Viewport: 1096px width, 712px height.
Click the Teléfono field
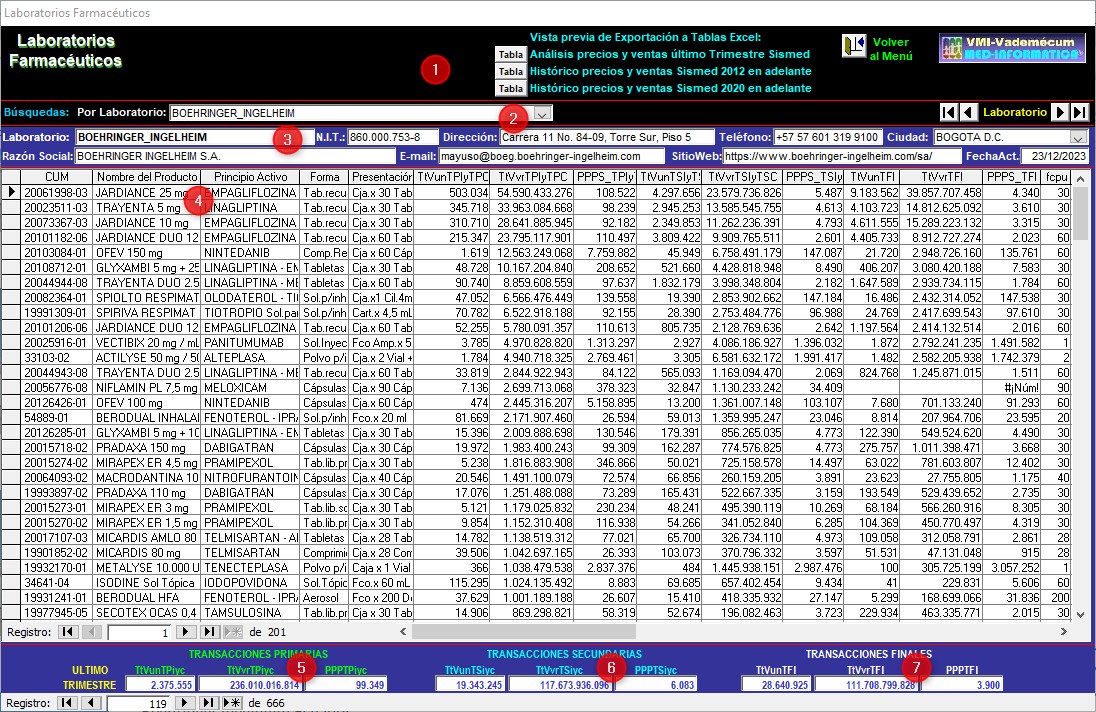tap(828, 138)
